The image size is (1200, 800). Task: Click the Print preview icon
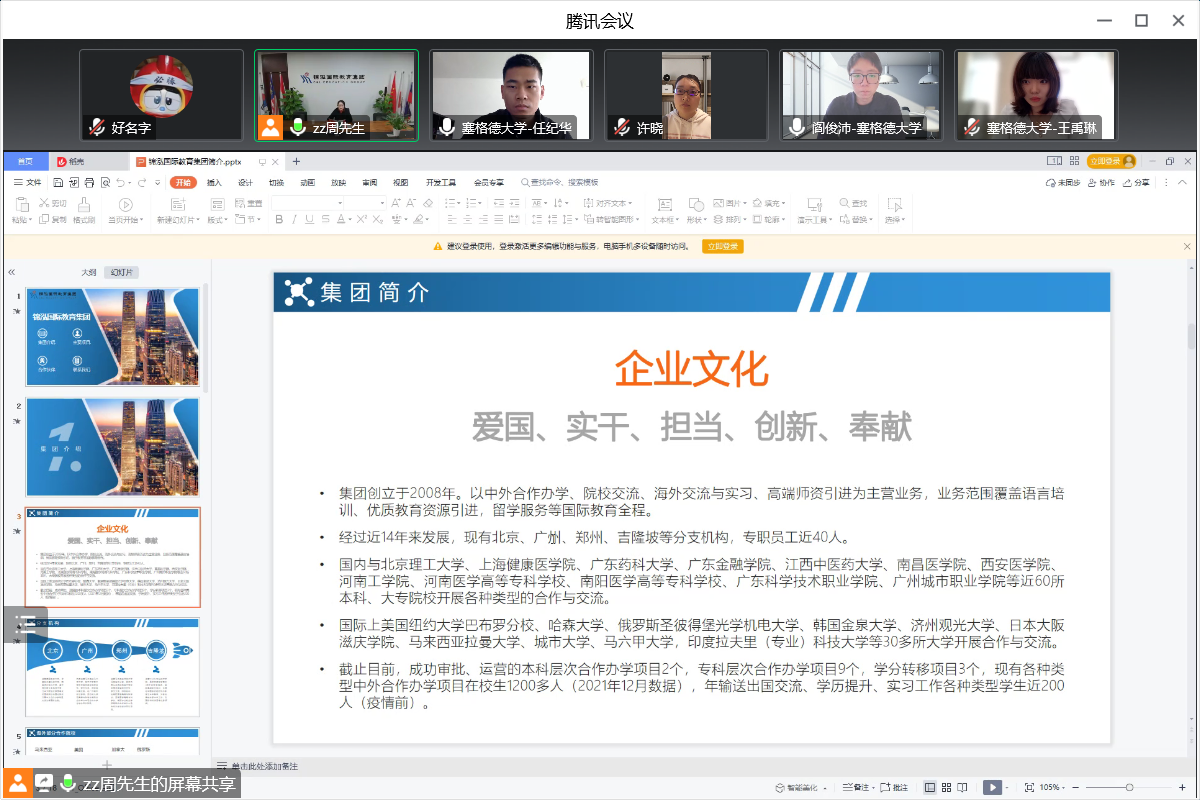point(105,182)
